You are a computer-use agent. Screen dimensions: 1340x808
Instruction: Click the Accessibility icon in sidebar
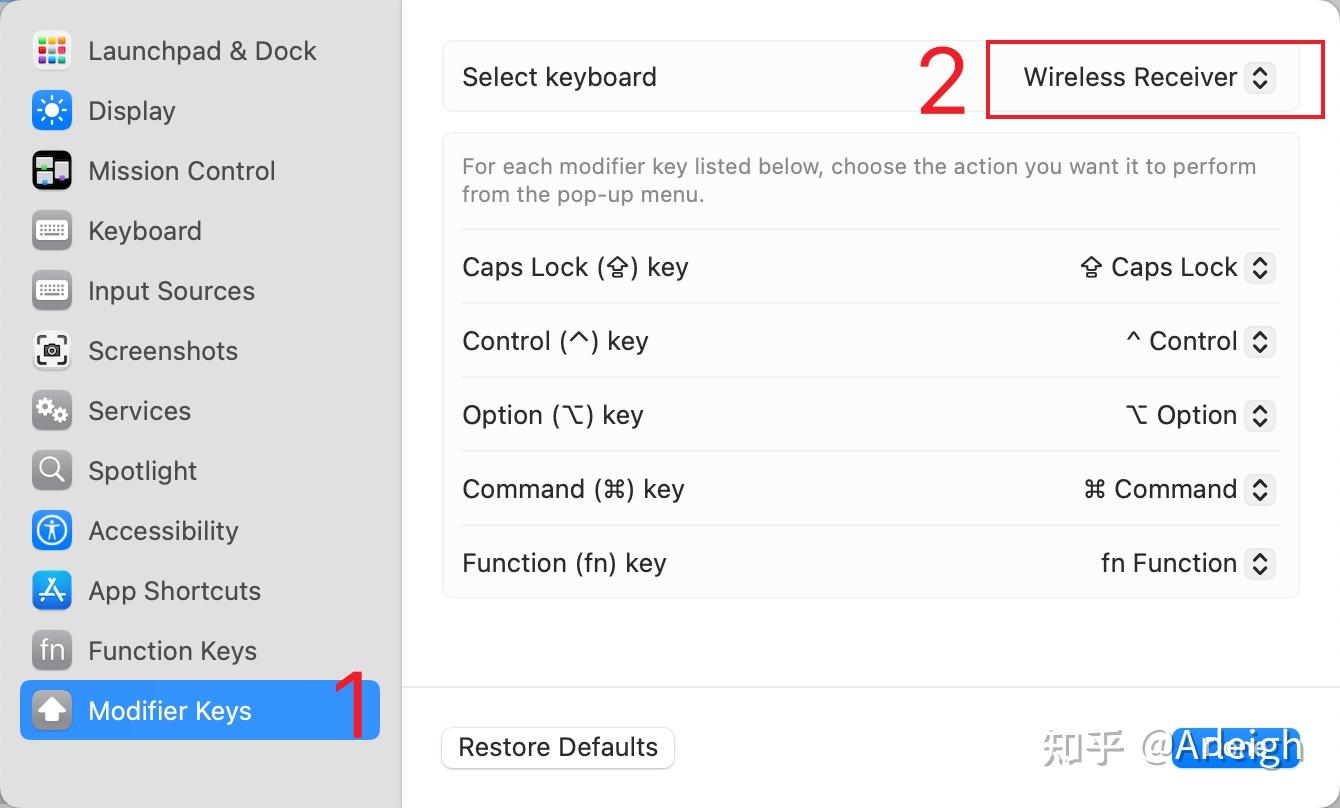pyautogui.click(x=51, y=531)
